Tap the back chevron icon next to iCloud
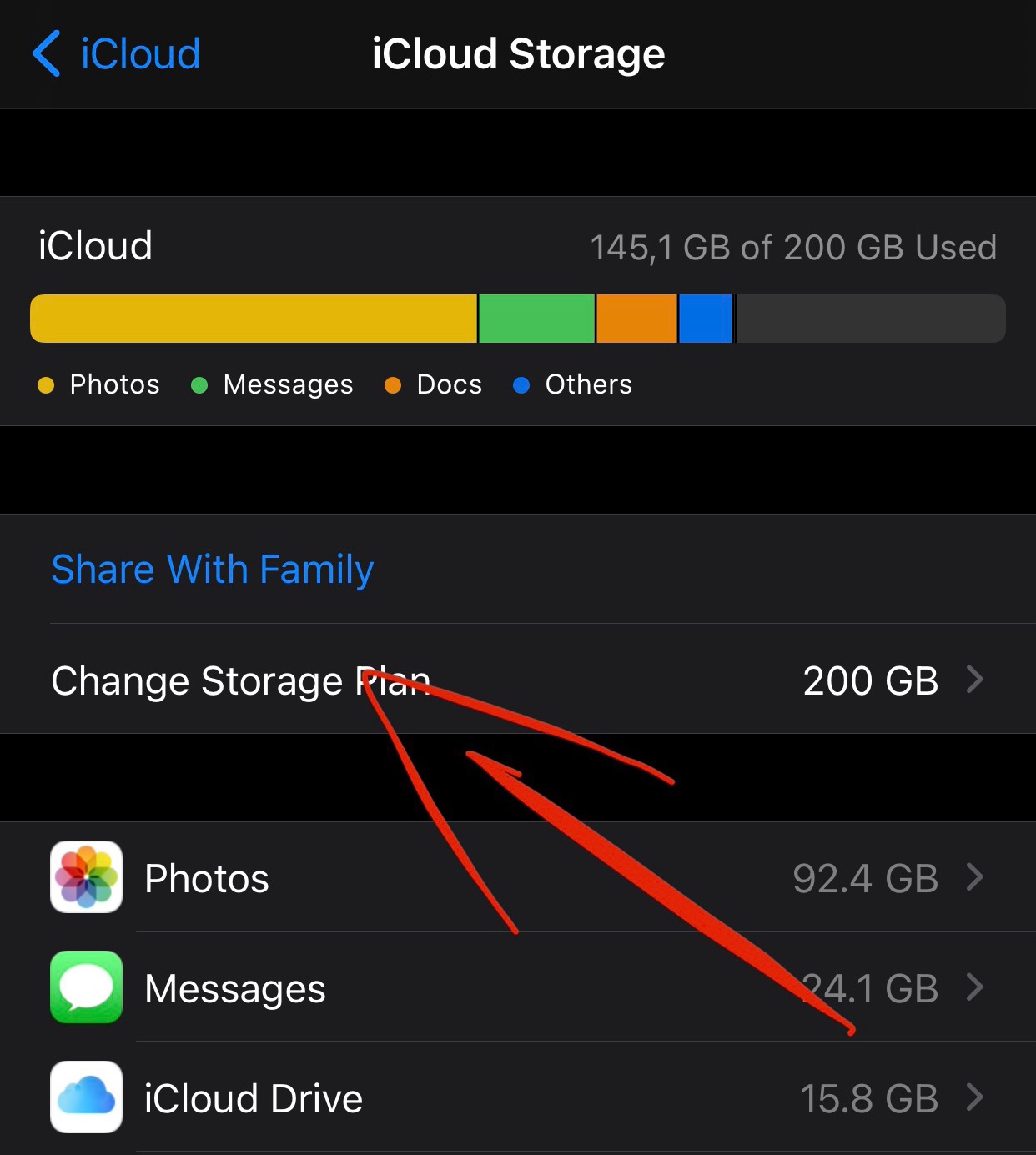 point(47,53)
